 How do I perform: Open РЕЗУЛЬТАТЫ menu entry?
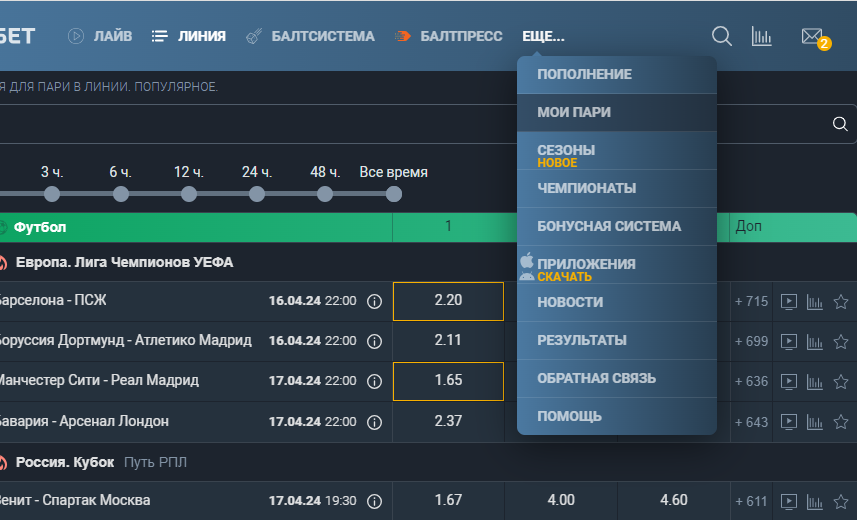617,341
